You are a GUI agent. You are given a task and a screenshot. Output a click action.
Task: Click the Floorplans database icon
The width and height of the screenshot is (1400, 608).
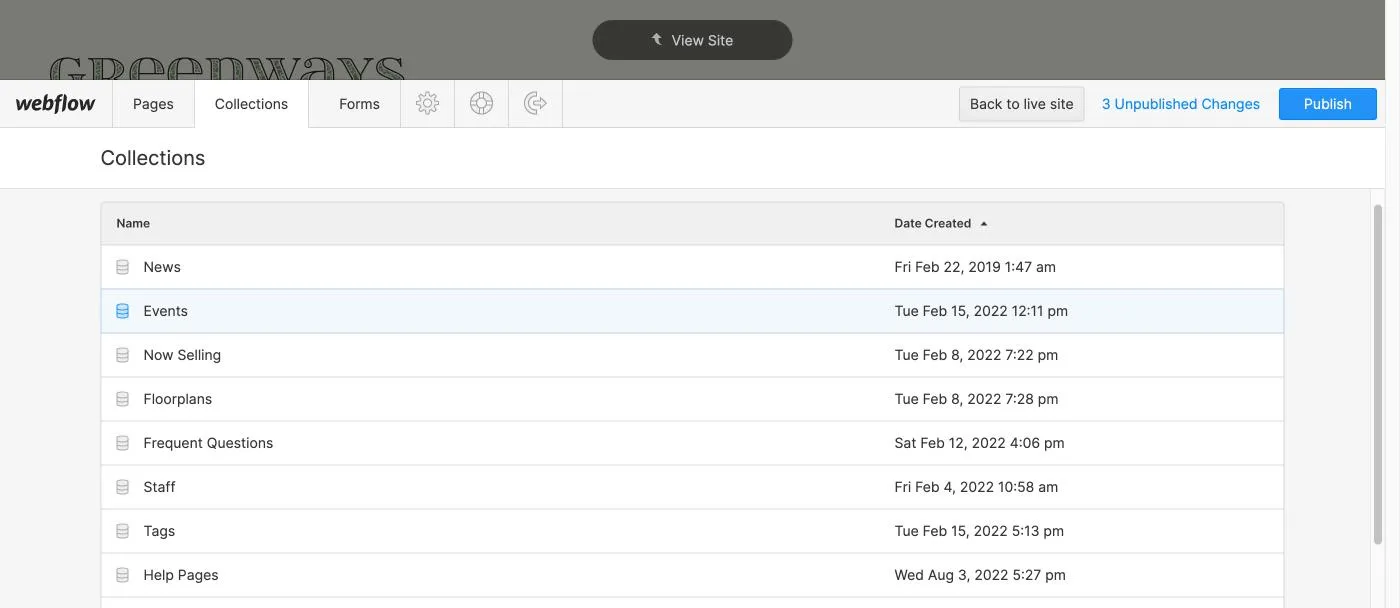(x=123, y=399)
